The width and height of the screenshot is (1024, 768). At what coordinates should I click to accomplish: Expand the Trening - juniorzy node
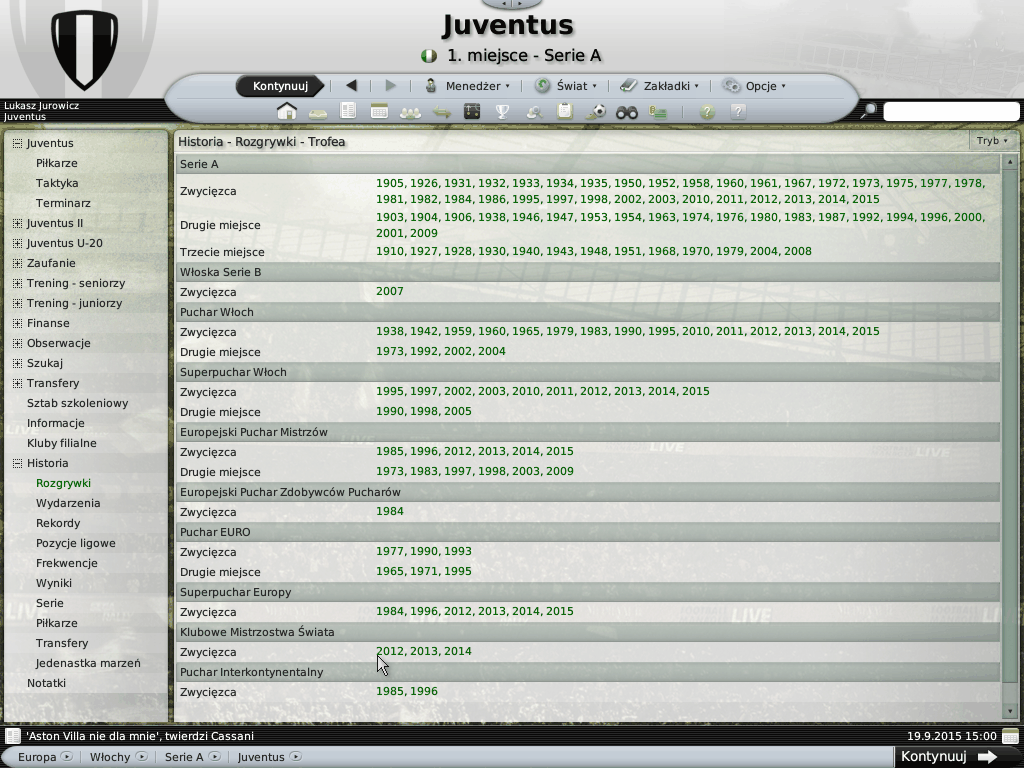point(17,304)
